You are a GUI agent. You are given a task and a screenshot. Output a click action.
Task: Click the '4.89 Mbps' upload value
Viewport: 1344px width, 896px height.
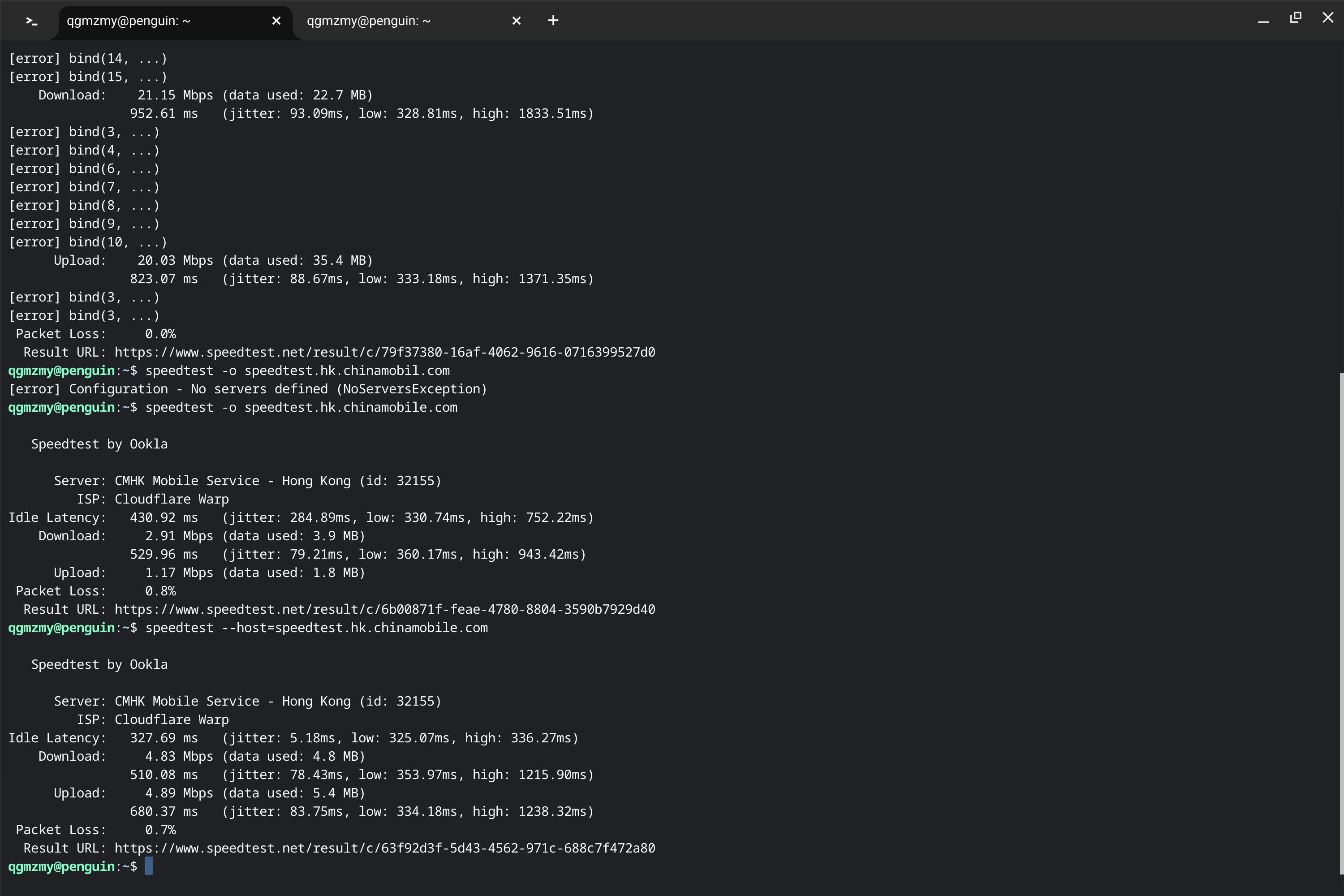(x=179, y=793)
